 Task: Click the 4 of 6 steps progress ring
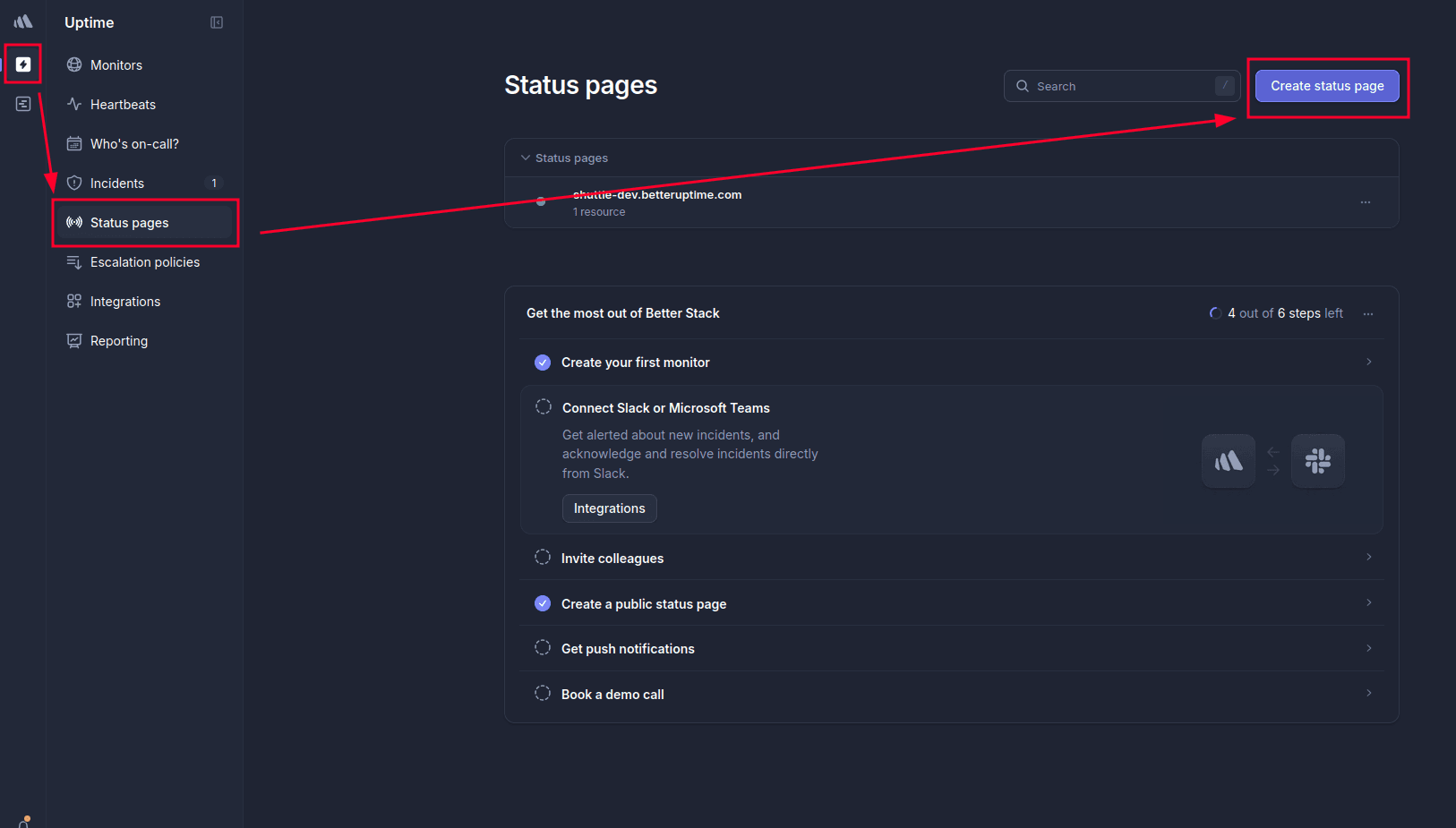(1215, 312)
